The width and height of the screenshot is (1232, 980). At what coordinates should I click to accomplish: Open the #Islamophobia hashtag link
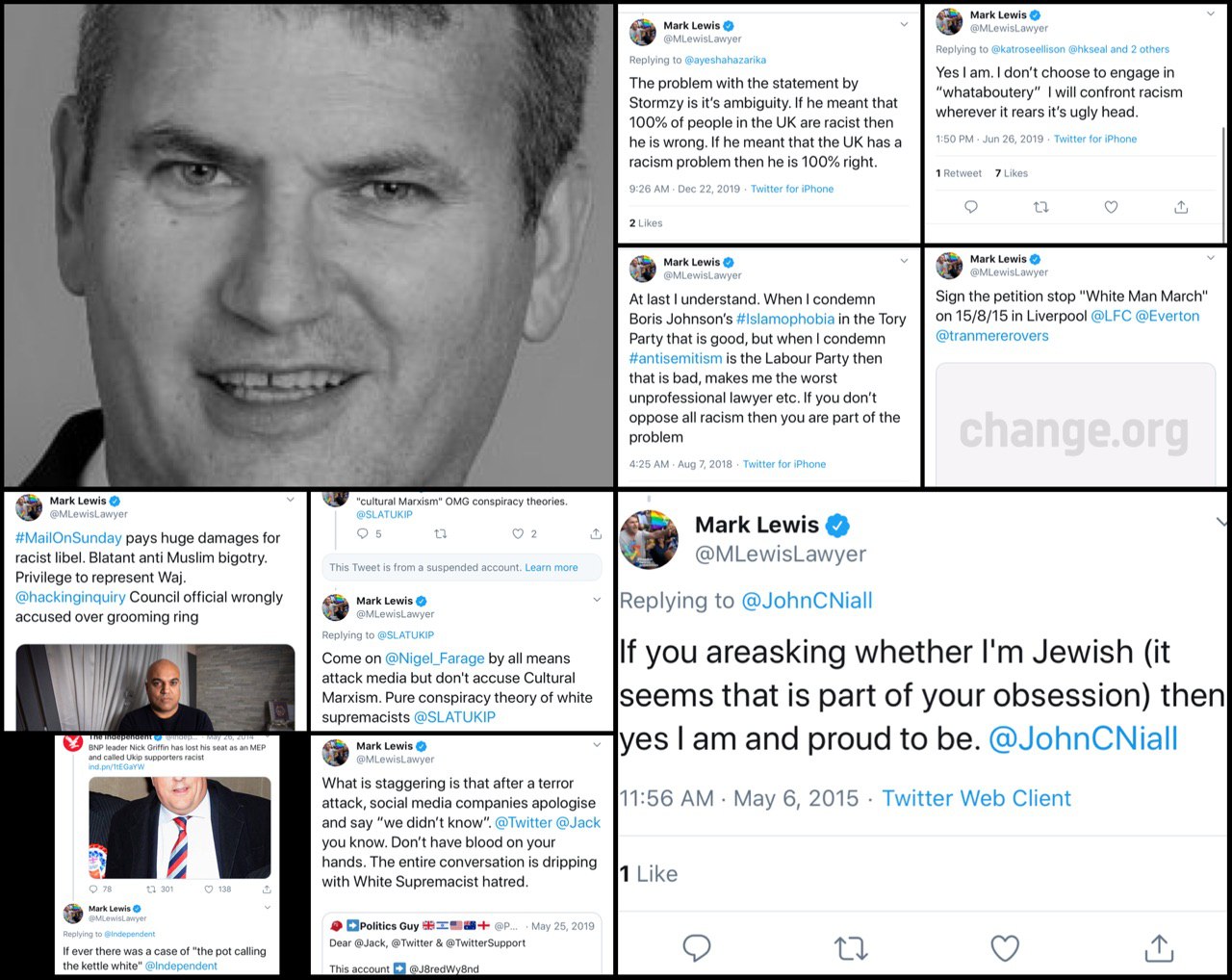(x=785, y=319)
